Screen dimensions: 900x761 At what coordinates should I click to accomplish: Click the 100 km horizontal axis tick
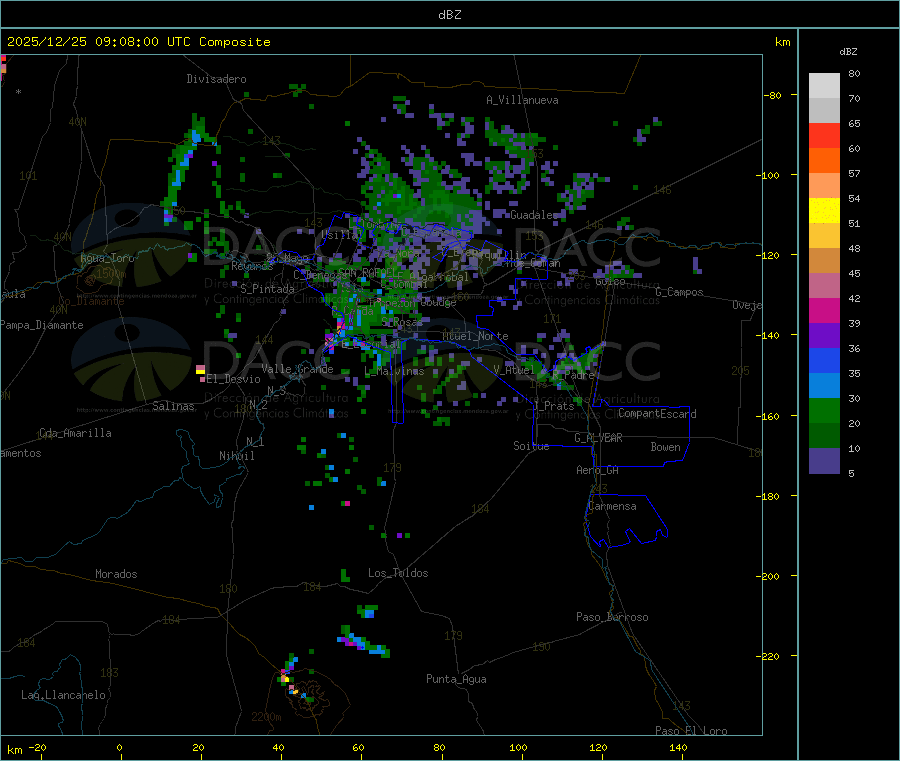(x=518, y=747)
